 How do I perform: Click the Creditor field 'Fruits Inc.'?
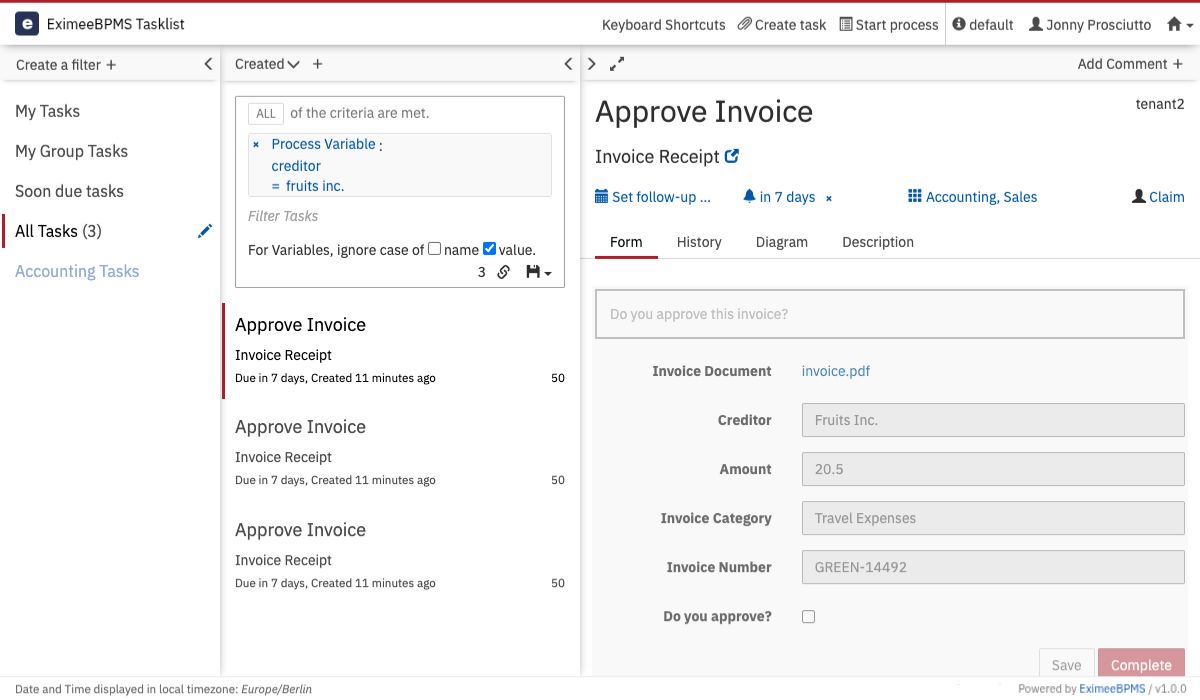(x=993, y=420)
